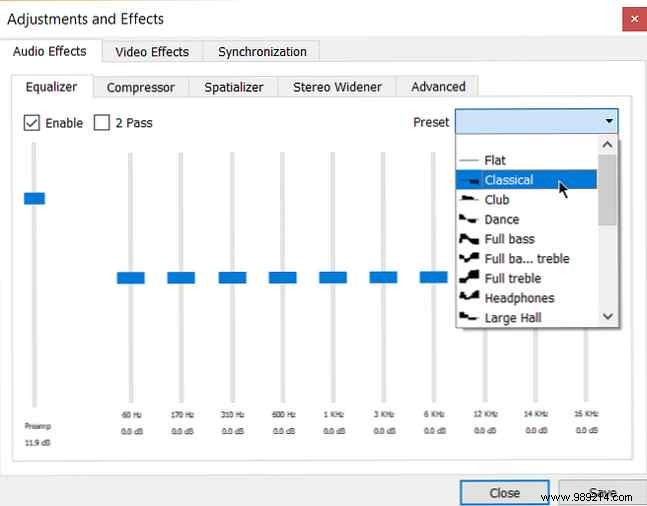Pick the Full treble preset
The width and height of the screenshot is (647, 506).
[527, 278]
